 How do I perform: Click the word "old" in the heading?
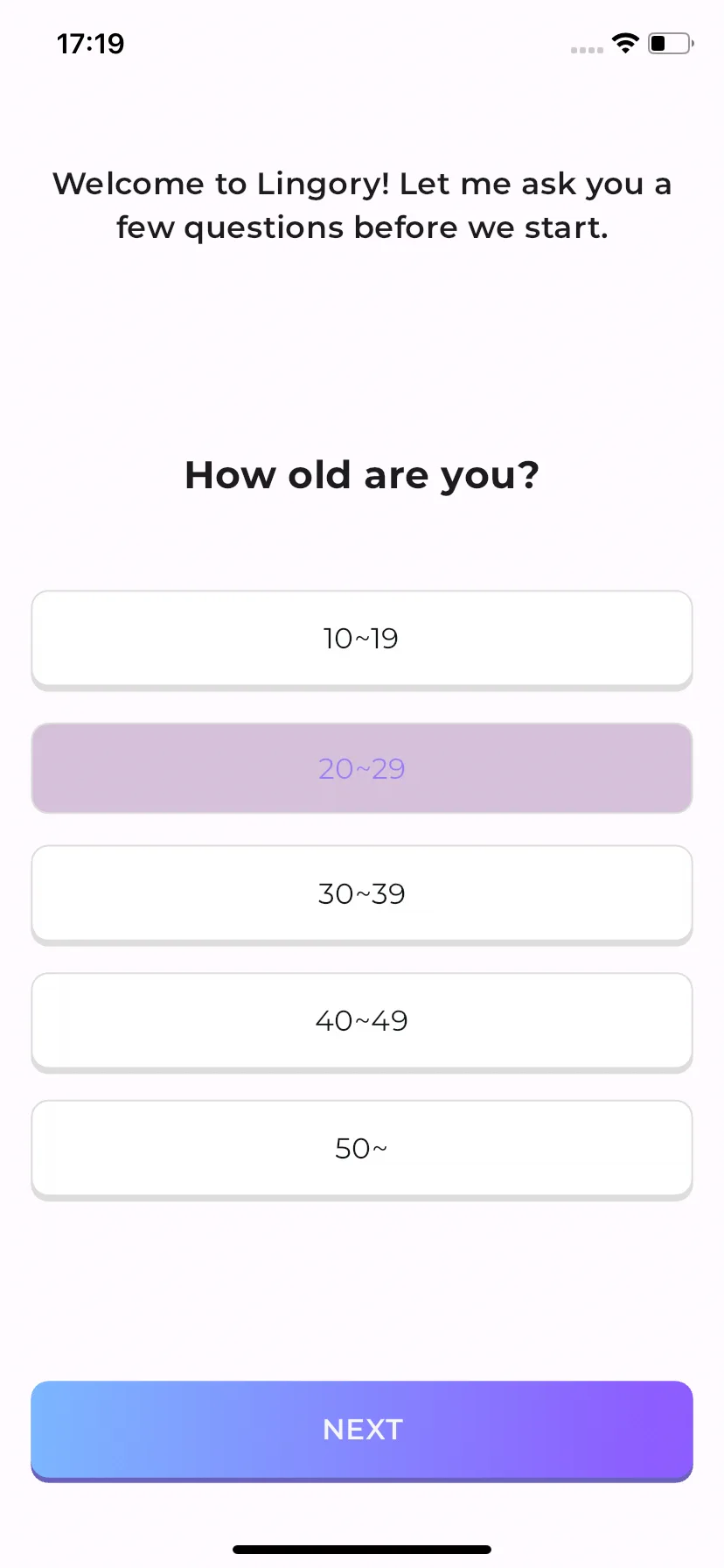coord(320,475)
